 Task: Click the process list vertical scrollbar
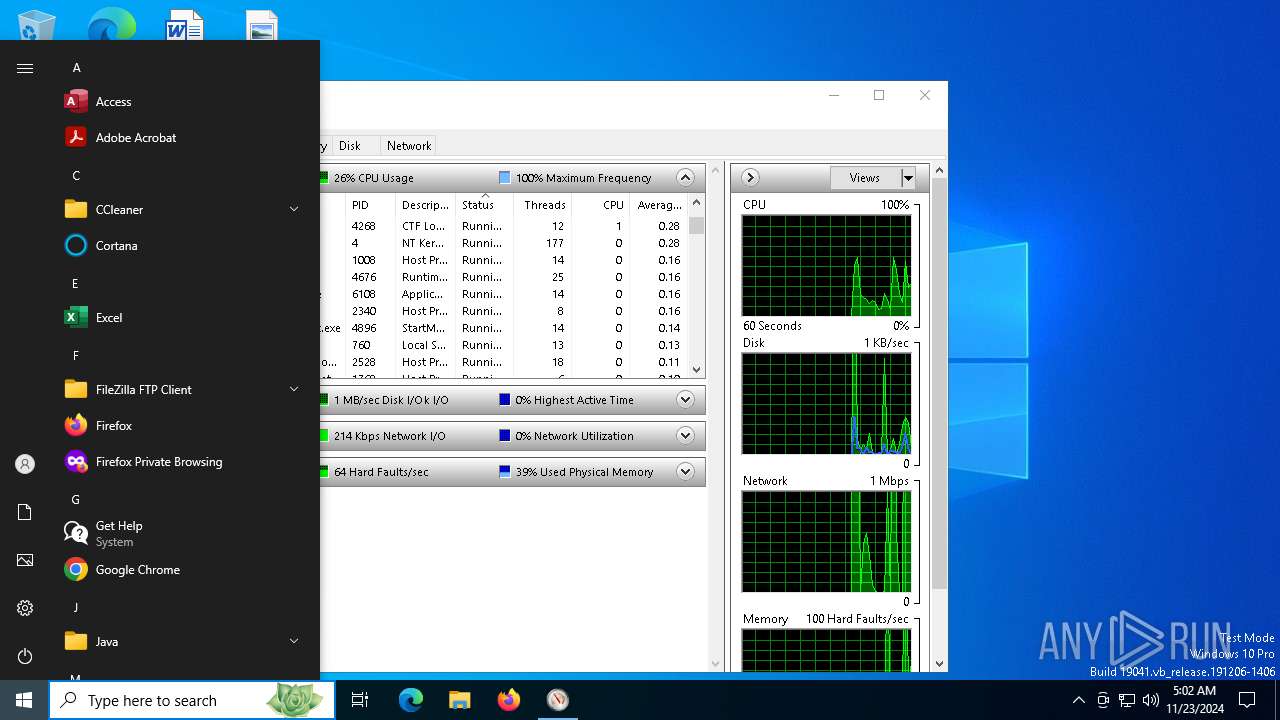[697, 286]
